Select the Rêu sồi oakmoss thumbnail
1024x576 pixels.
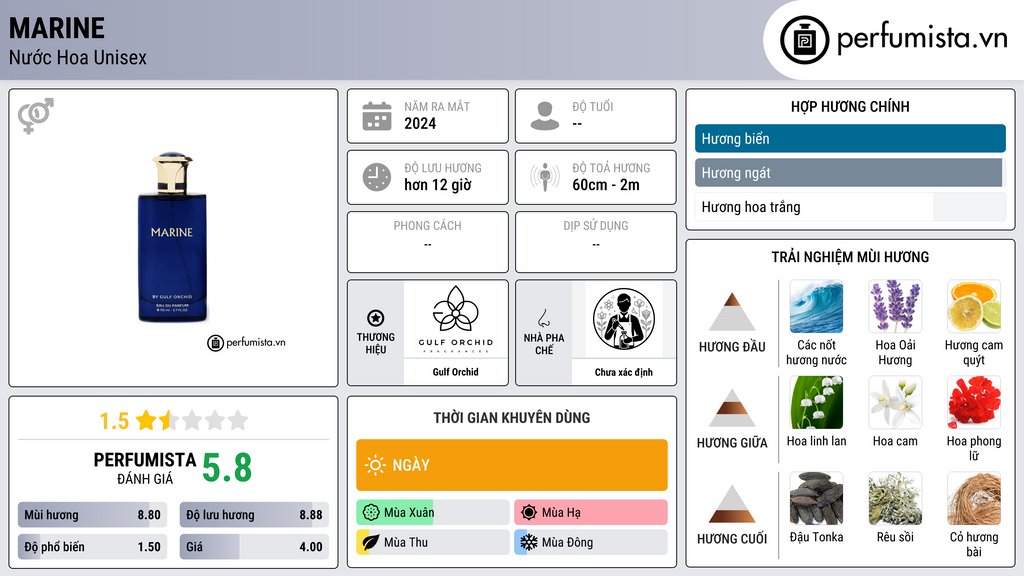[x=895, y=498]
